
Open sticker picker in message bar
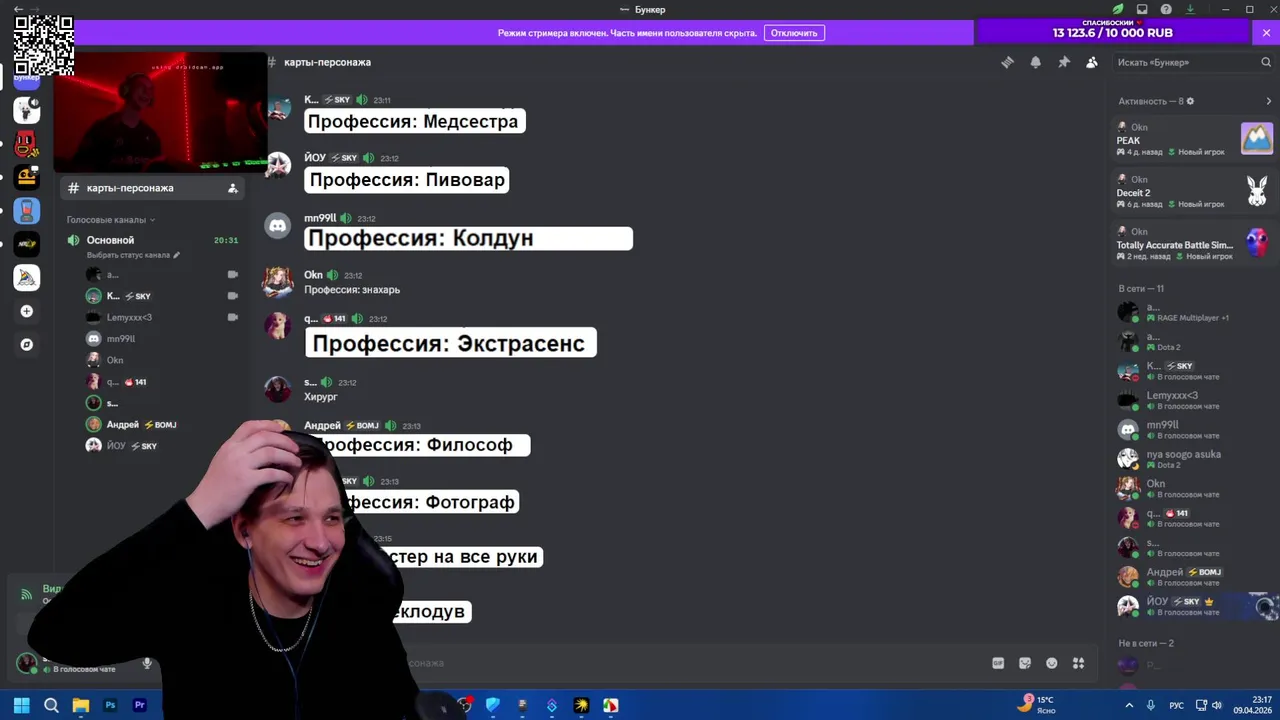pos(1025,663)
